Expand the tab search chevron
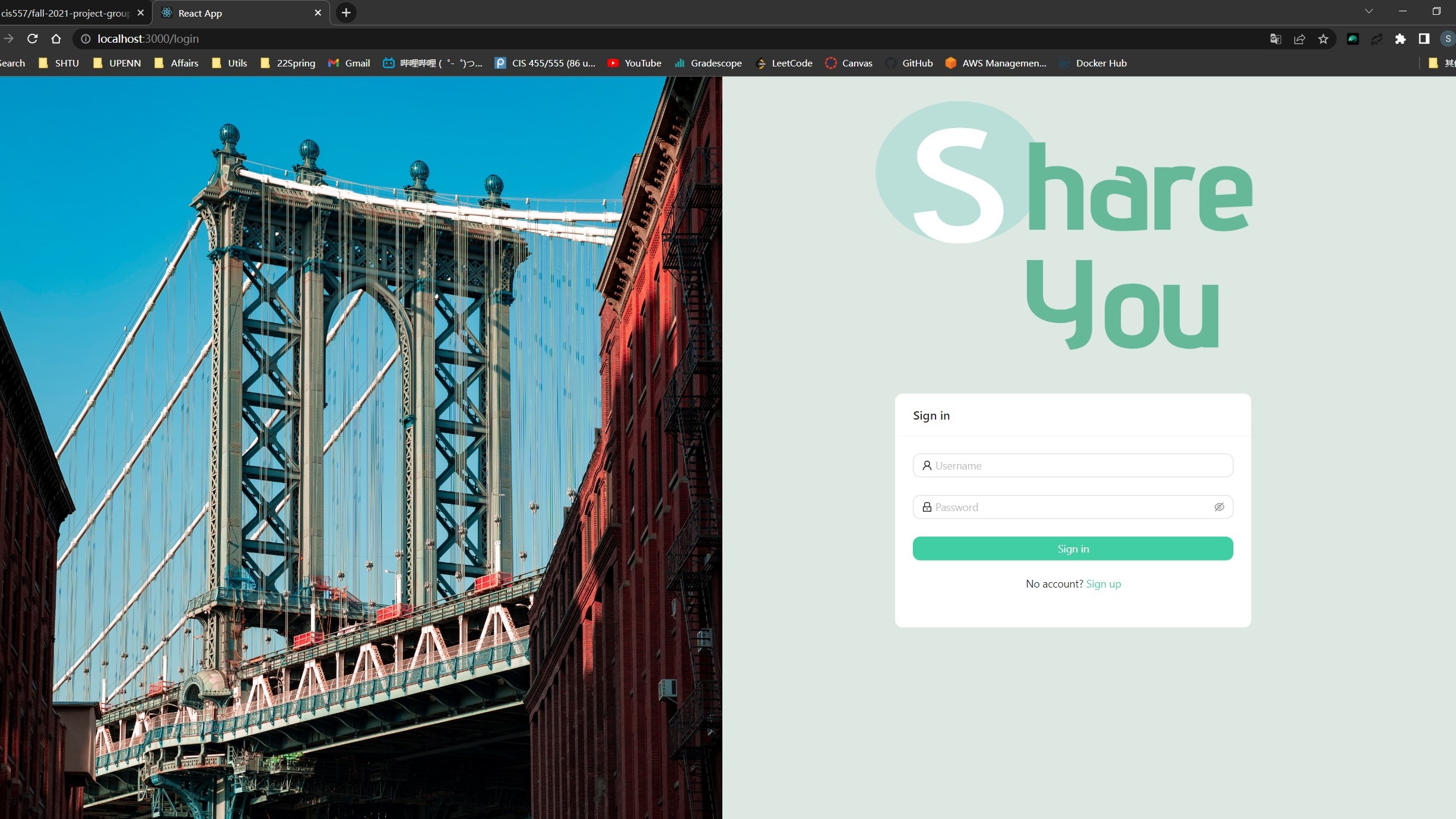The width and height of the screenshot is (1456, 819). tap(1369, 11)
